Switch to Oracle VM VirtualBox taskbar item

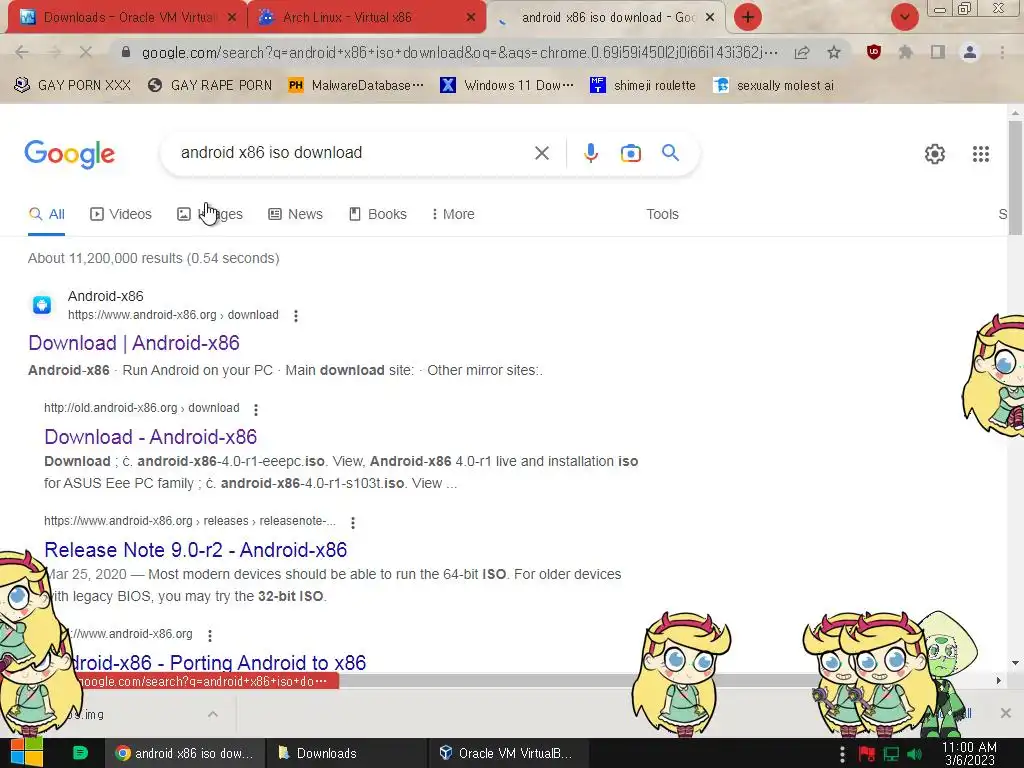tap(509, 753)
